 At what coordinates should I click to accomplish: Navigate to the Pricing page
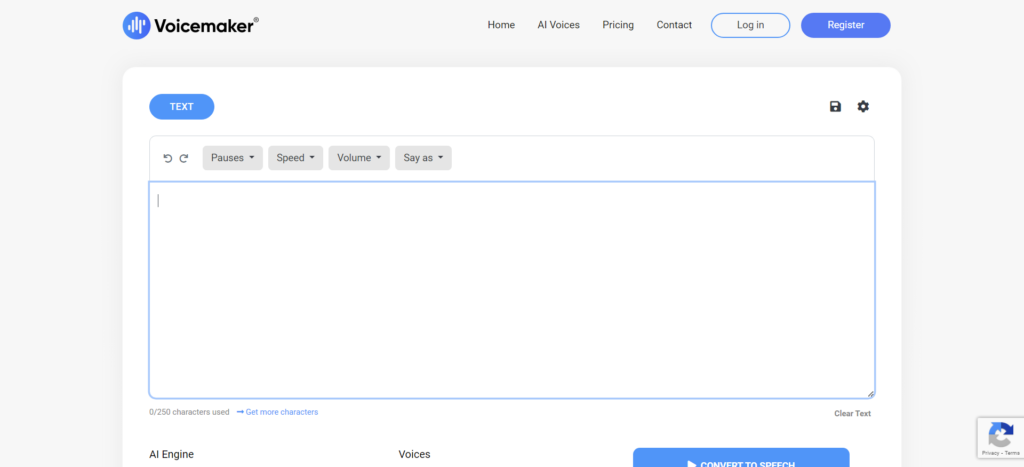click(x=618, y=25)
